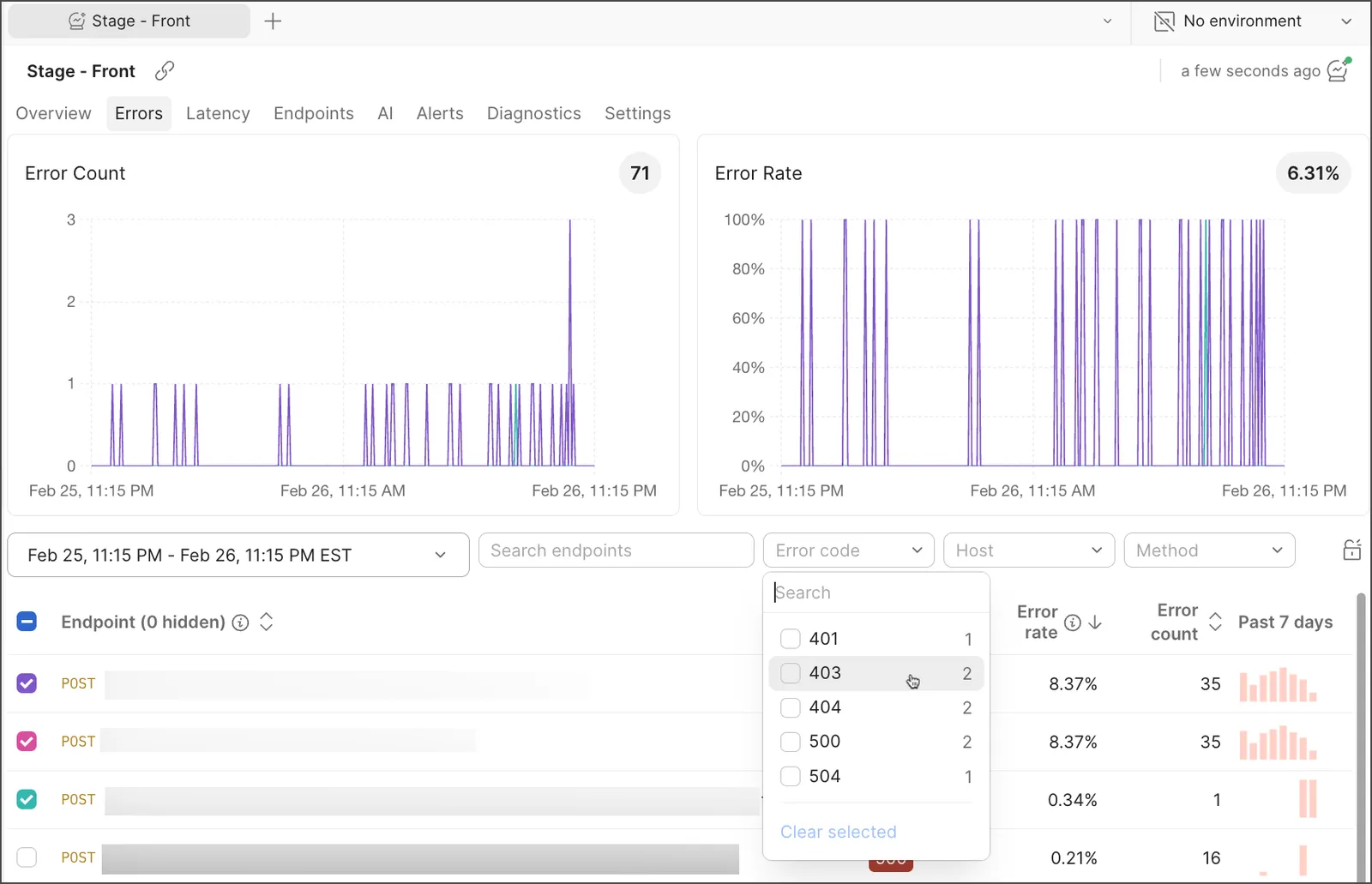Click the Search endpoints field
1372x884 pixels.
(616, 550)
